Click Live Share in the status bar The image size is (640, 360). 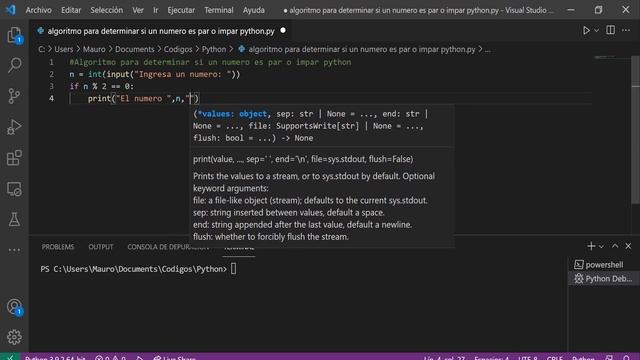click(x=175, y=358)
